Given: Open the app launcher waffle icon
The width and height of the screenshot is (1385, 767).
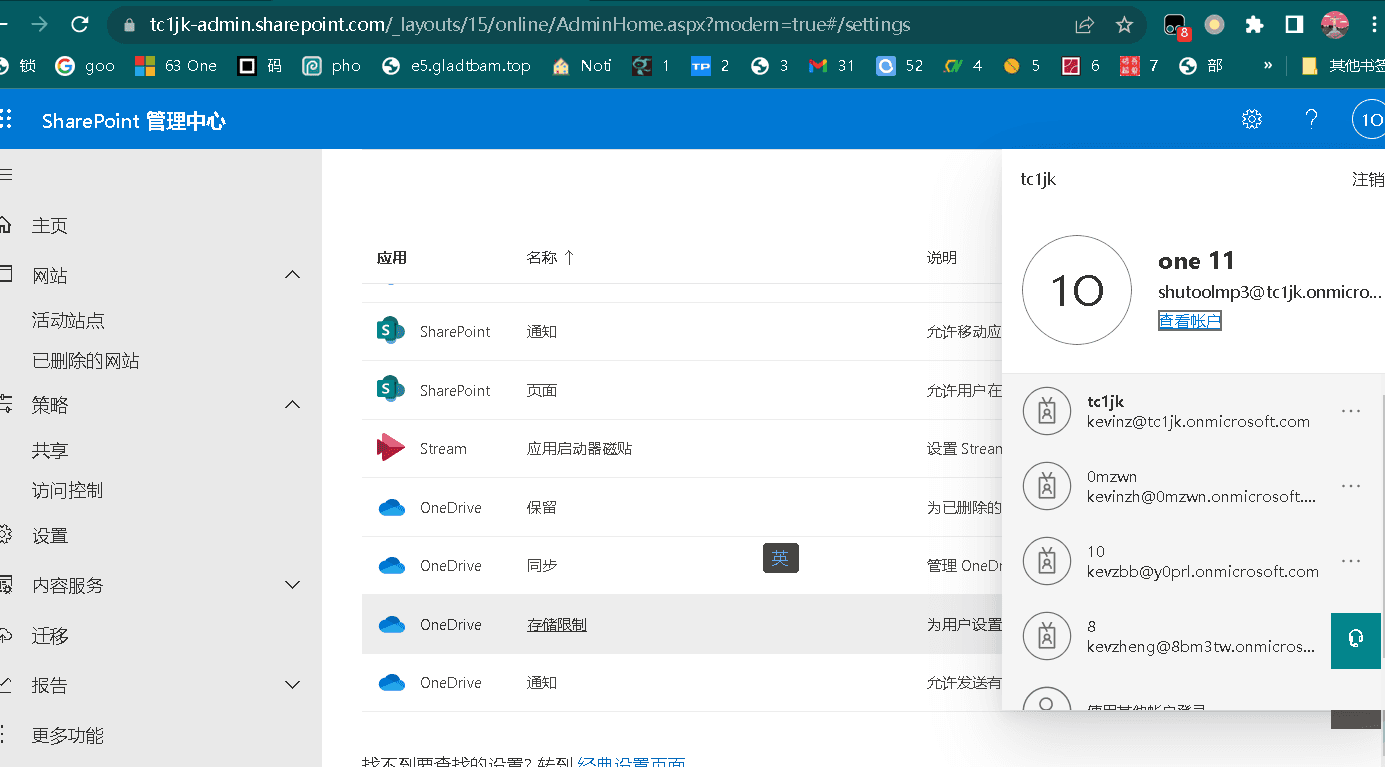Looking at the screenshot, I should (x=6, y=120).
